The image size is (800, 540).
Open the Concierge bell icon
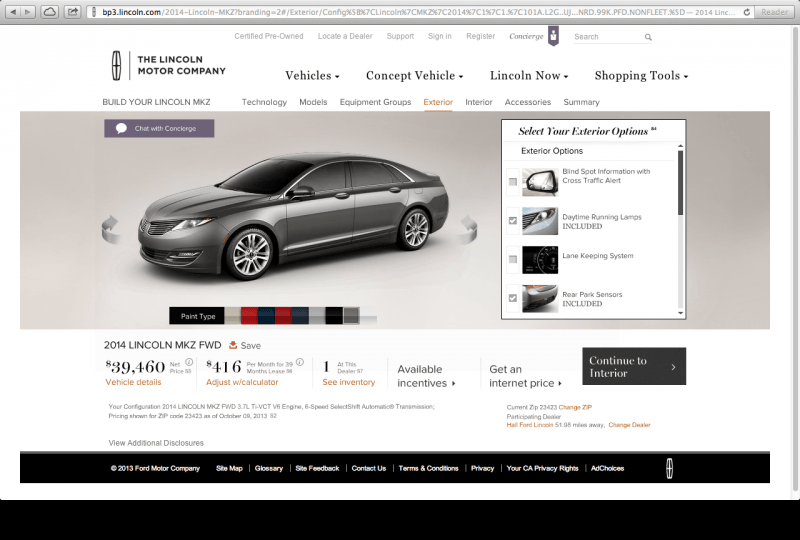click(x=552, y=37)
